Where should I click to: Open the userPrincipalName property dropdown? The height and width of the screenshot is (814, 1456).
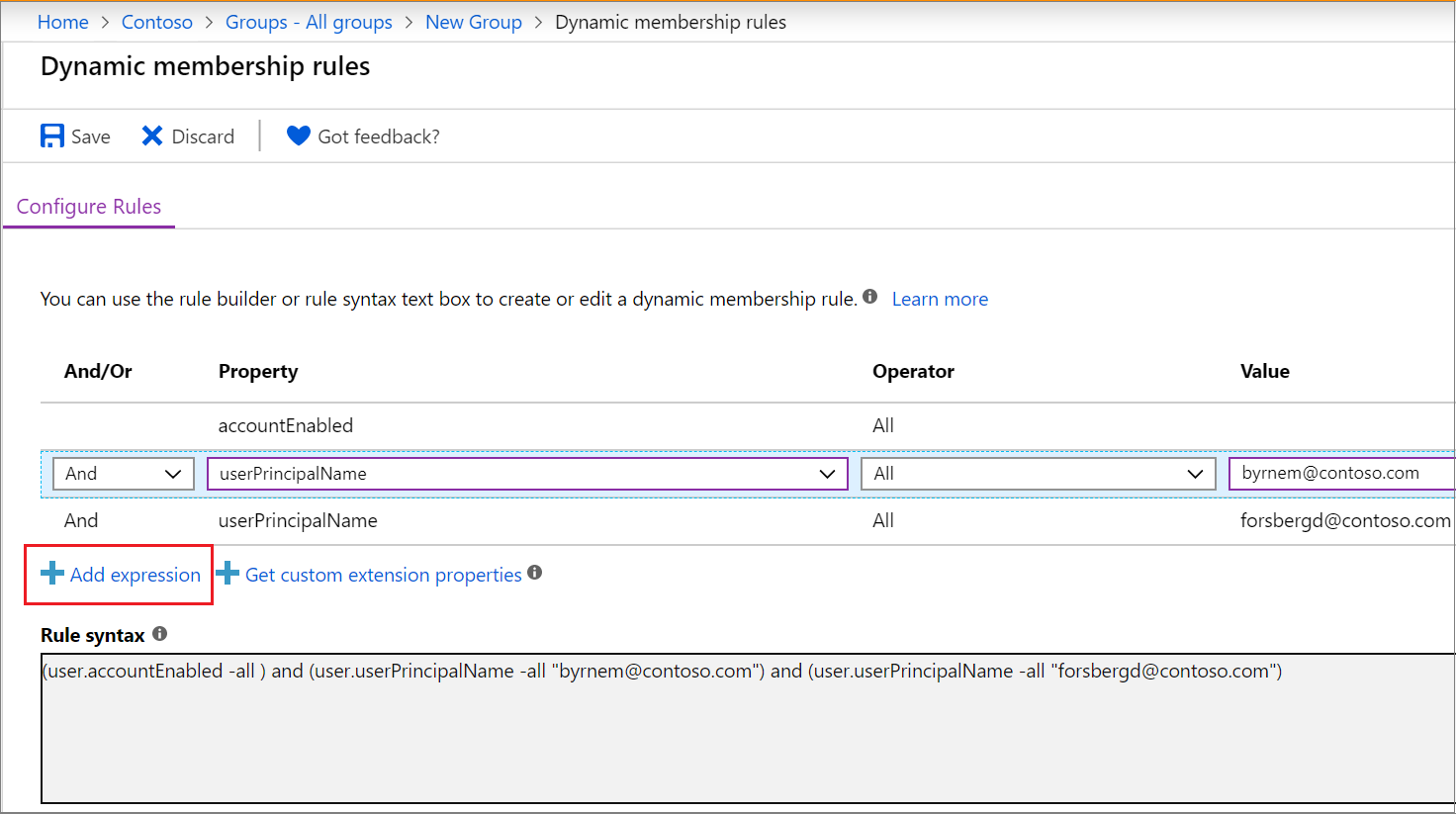click(x=527, y=473)
